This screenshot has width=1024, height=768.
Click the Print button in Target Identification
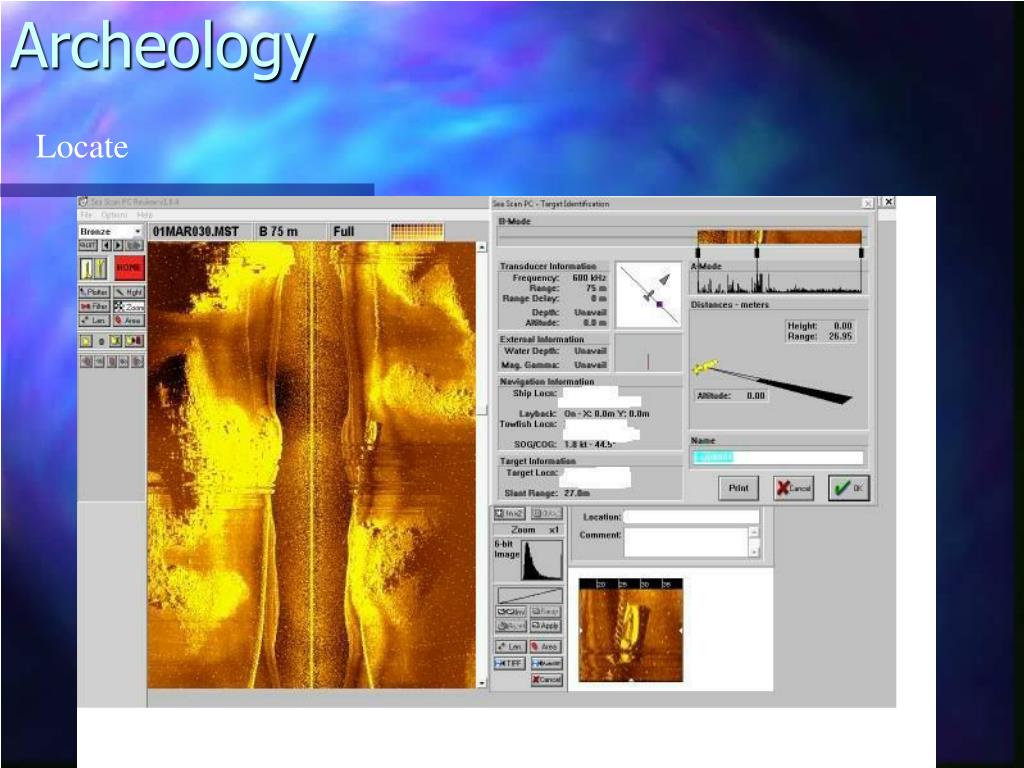coord(739,488)
